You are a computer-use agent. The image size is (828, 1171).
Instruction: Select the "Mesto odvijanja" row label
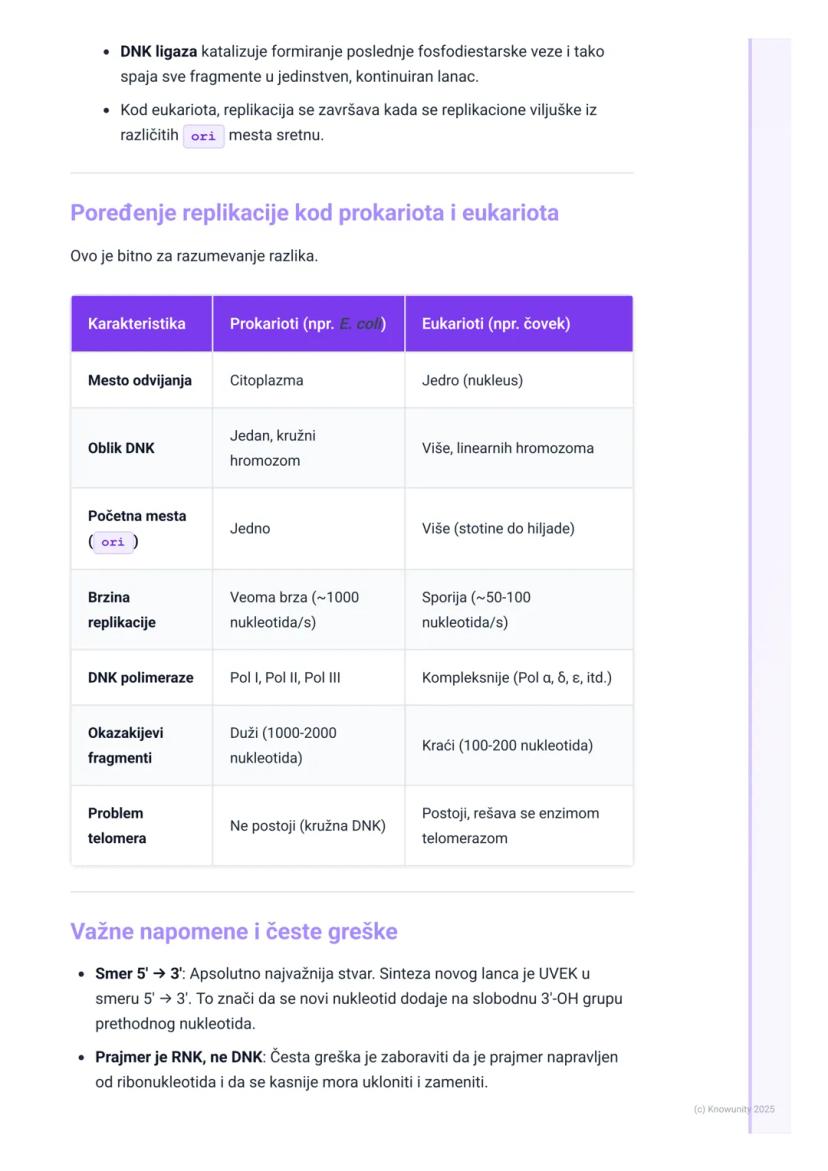[x=140, y=380]
